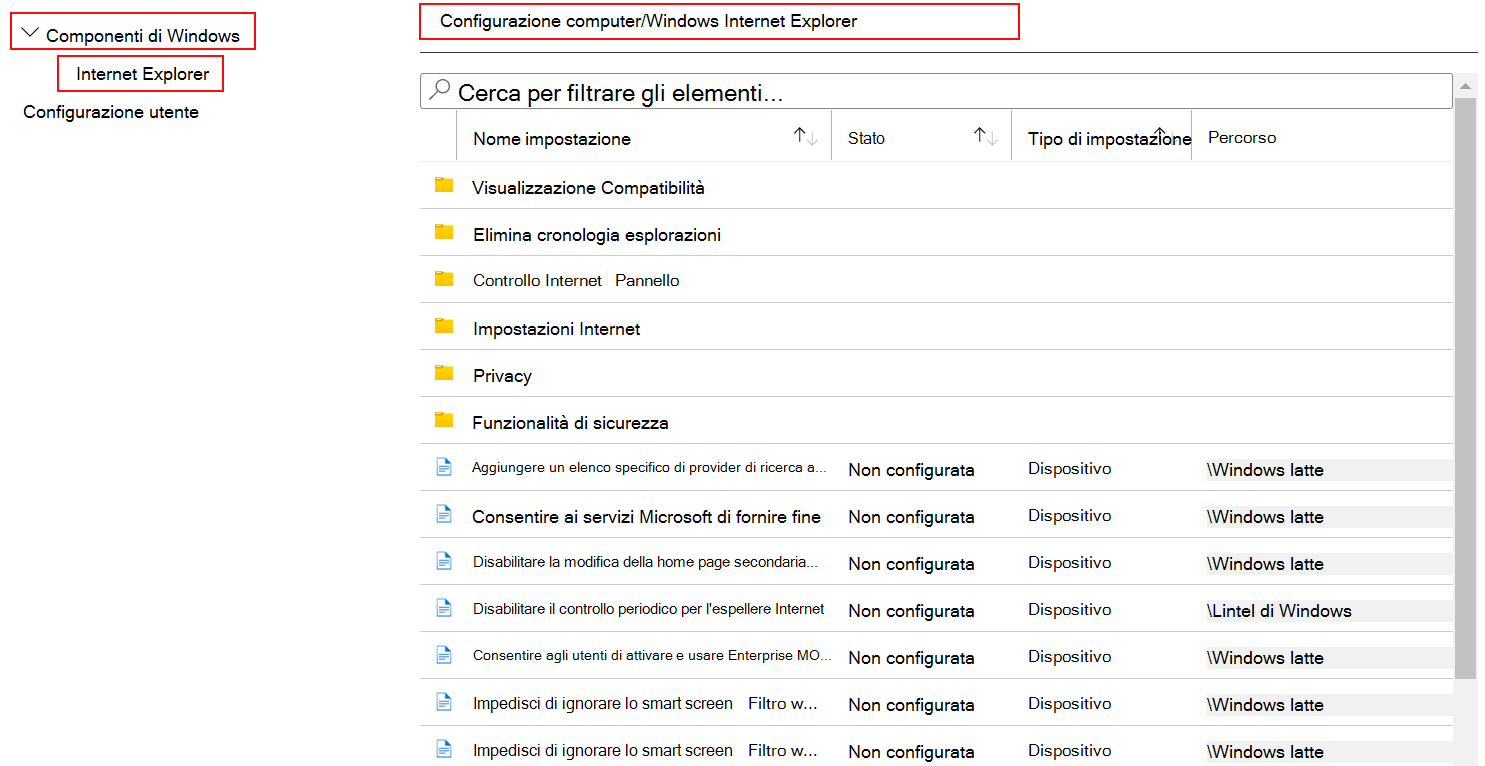Click document icon for Aggiungere un elenco specifico
The image size is (1485, 766).
(444, 466)
